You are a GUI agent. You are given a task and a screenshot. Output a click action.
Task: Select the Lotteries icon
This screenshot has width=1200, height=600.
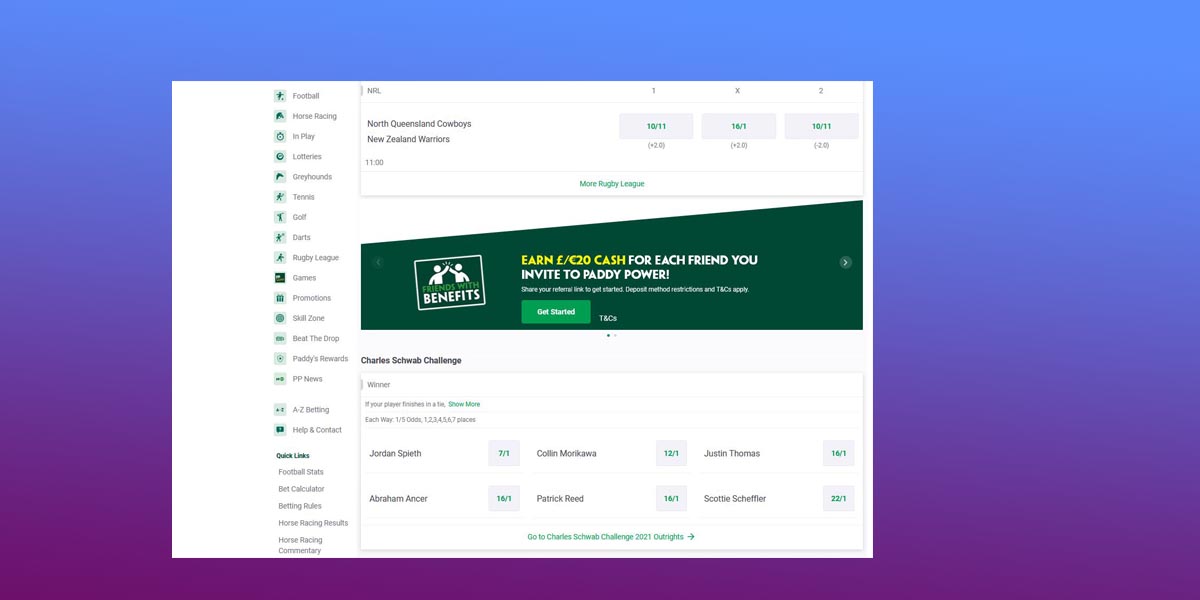[280, 157]
